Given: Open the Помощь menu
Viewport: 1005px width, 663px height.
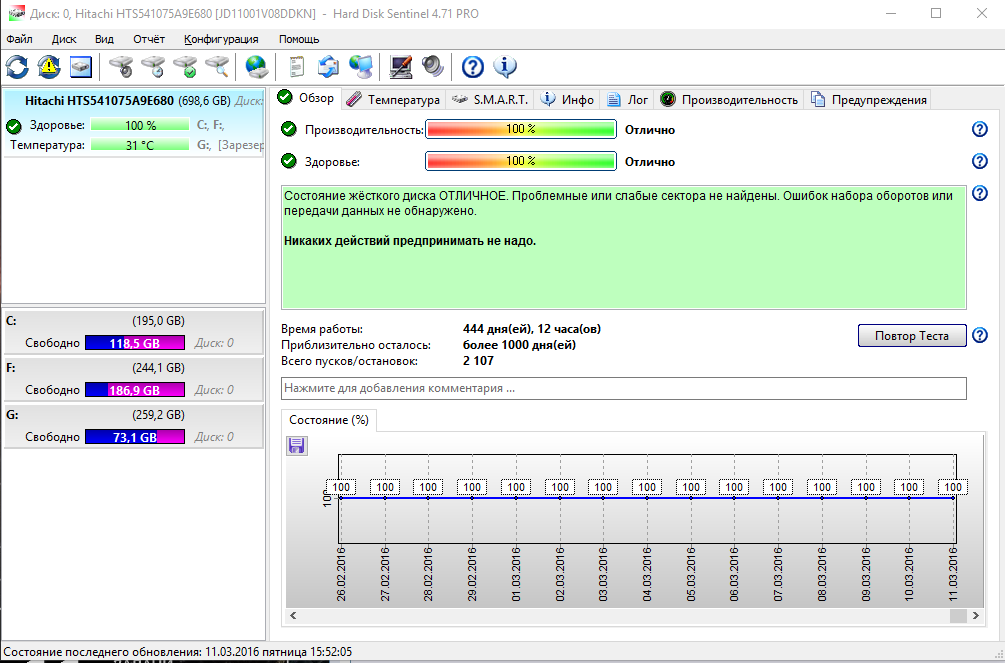Looking at the screenshot, I should [x=299, y=39].
